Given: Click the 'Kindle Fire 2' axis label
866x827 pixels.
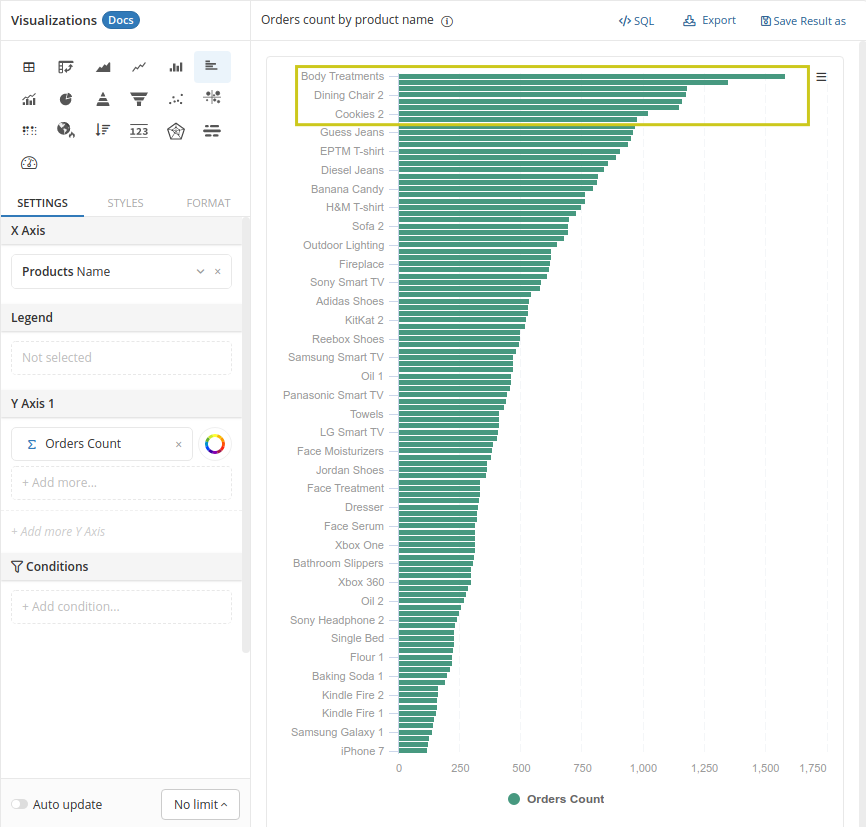Looking at the screenshot, I should click(x=353, y=695).
